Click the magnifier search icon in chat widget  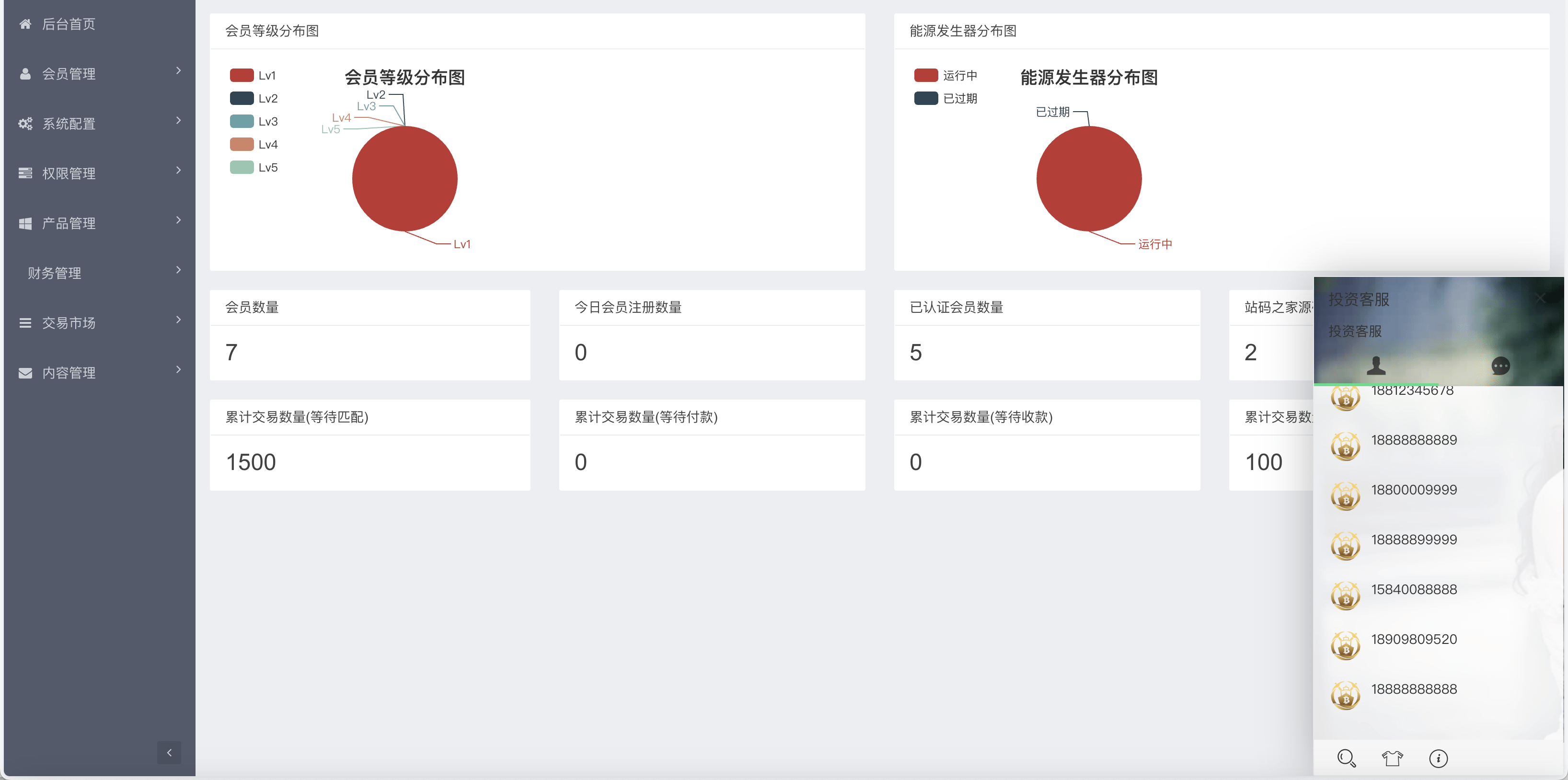[1346, 758]
